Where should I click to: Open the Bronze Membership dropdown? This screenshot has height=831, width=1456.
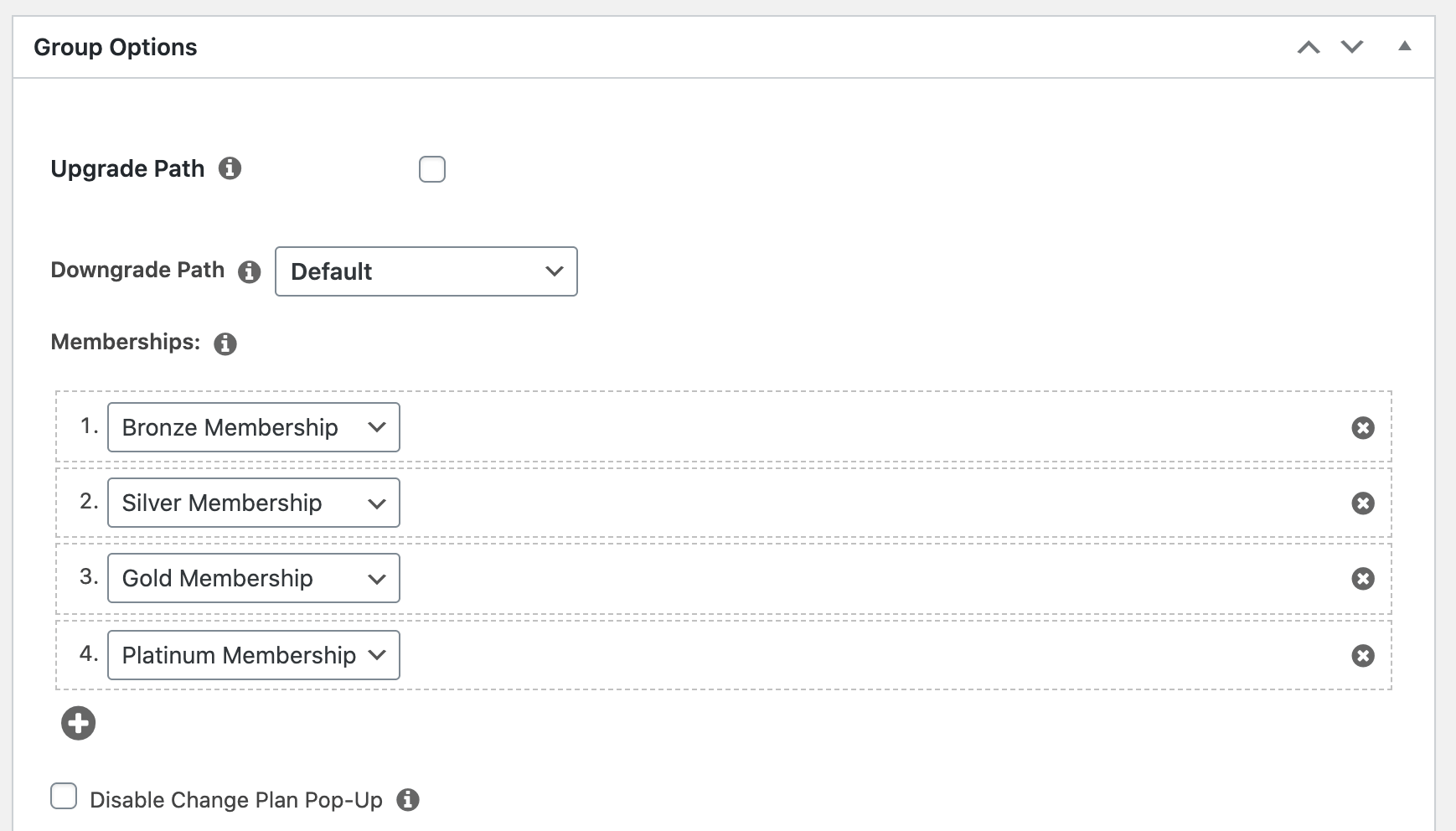point(254,427)
